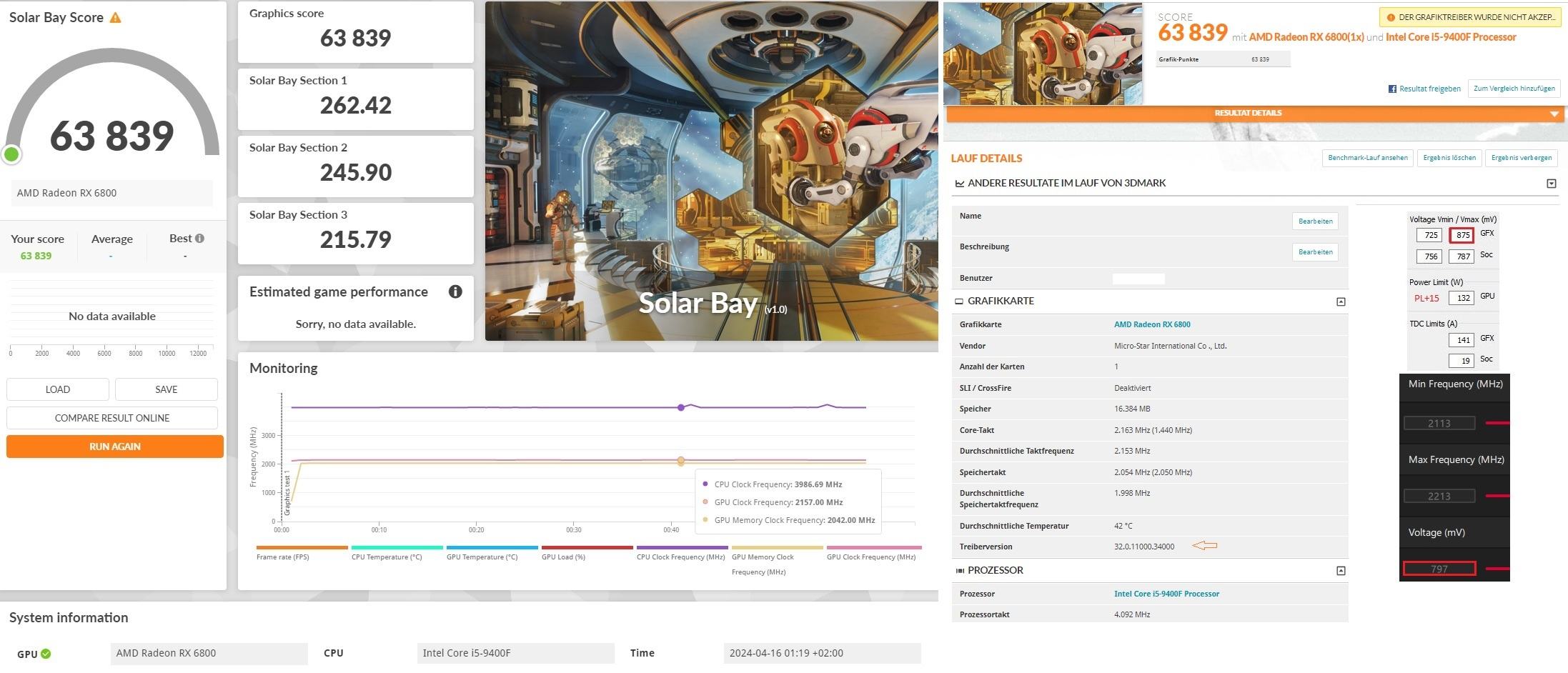Click the Voltage (mV) red slider

(1498, 569)
